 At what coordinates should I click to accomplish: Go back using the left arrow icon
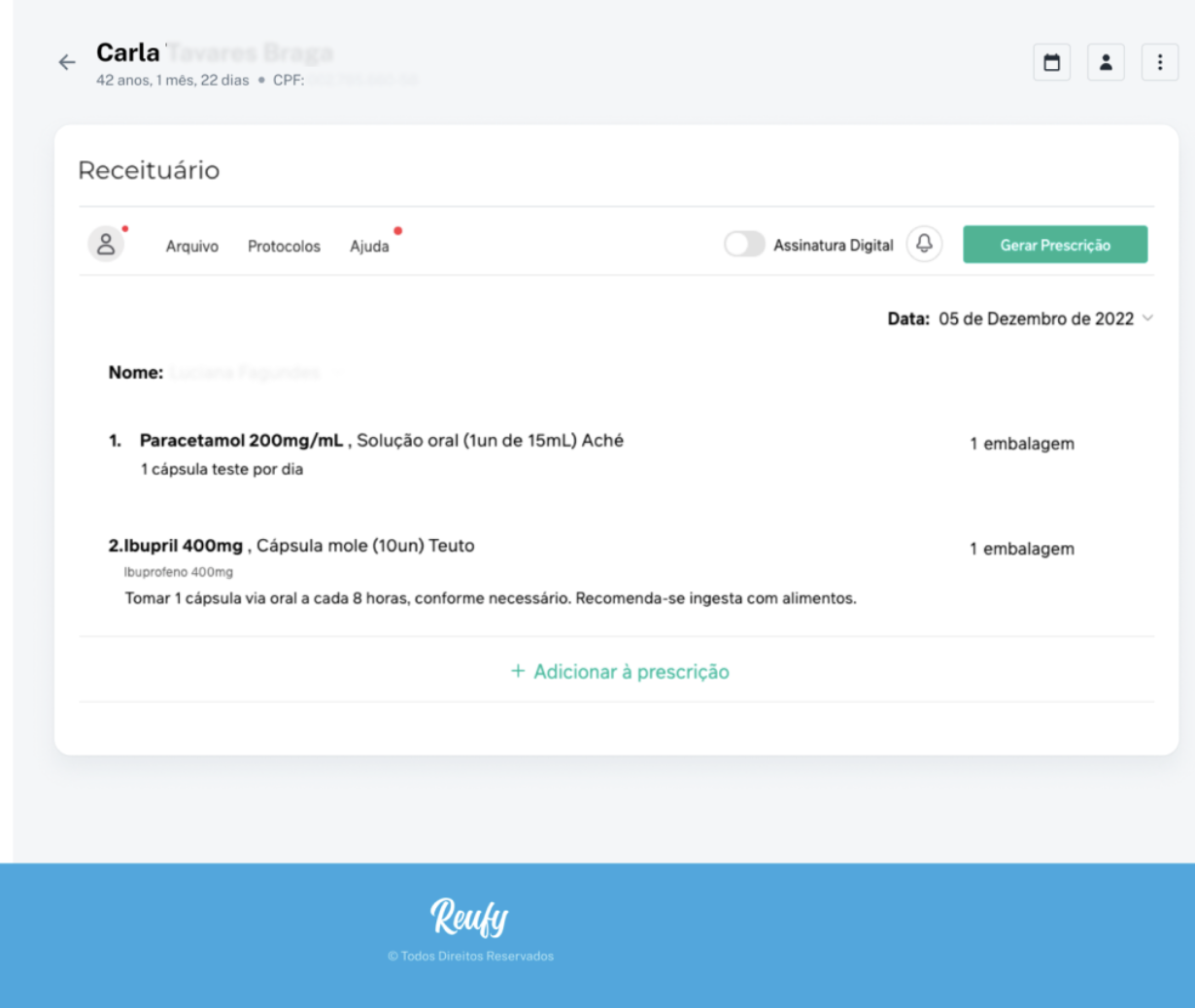67,63
